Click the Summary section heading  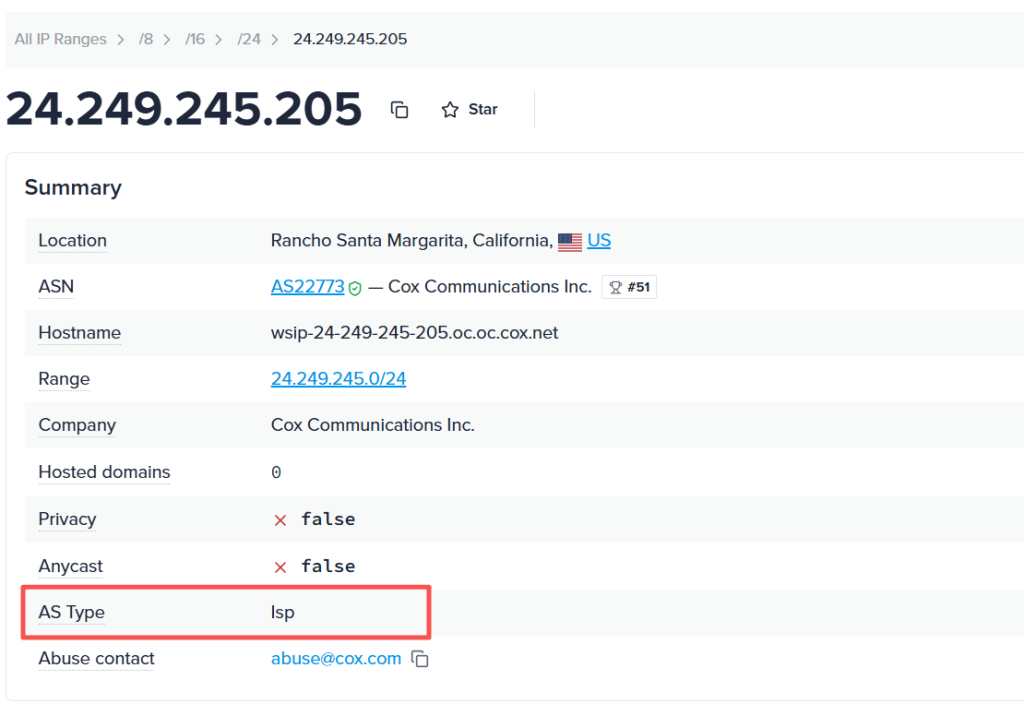click(x=73, y=187)
